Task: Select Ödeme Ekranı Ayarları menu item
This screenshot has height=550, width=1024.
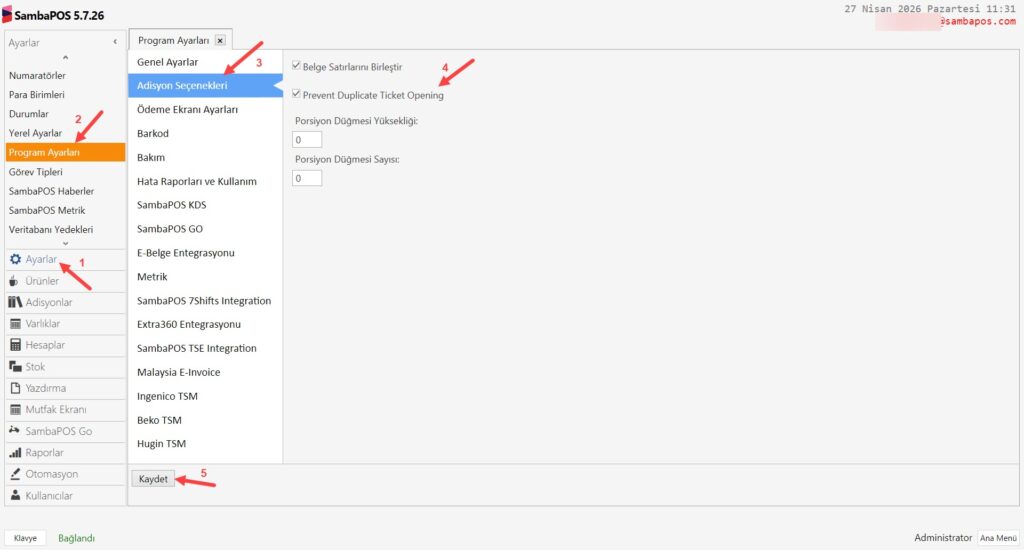Action: click(187, 110)
